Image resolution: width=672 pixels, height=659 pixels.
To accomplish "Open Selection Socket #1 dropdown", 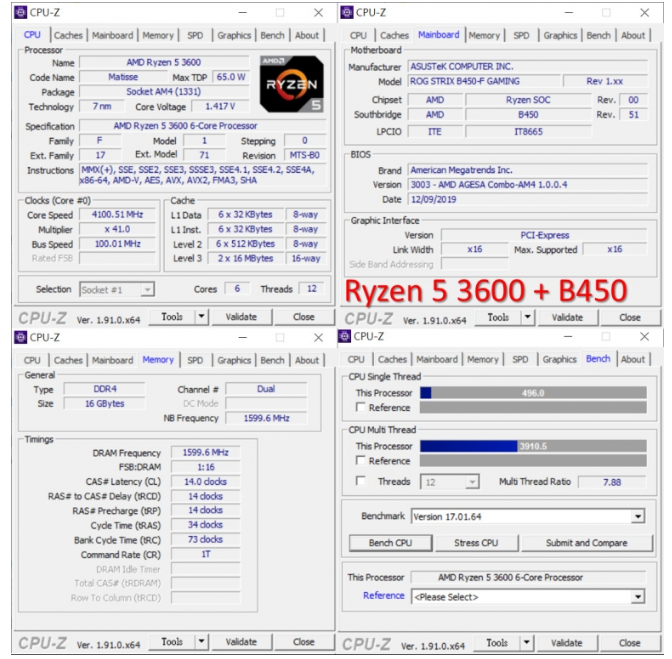I will pos(117,290).
